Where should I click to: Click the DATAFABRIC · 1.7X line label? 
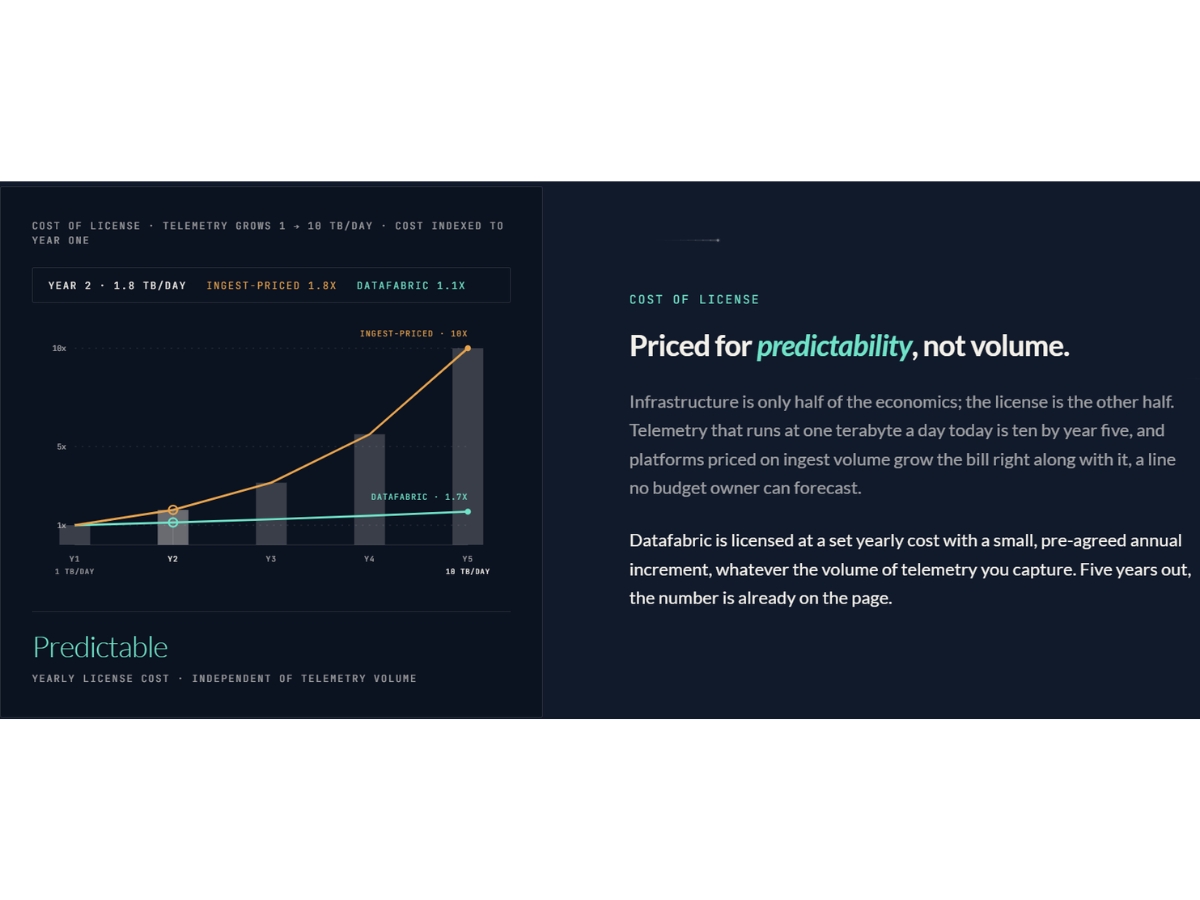point(419,496)
